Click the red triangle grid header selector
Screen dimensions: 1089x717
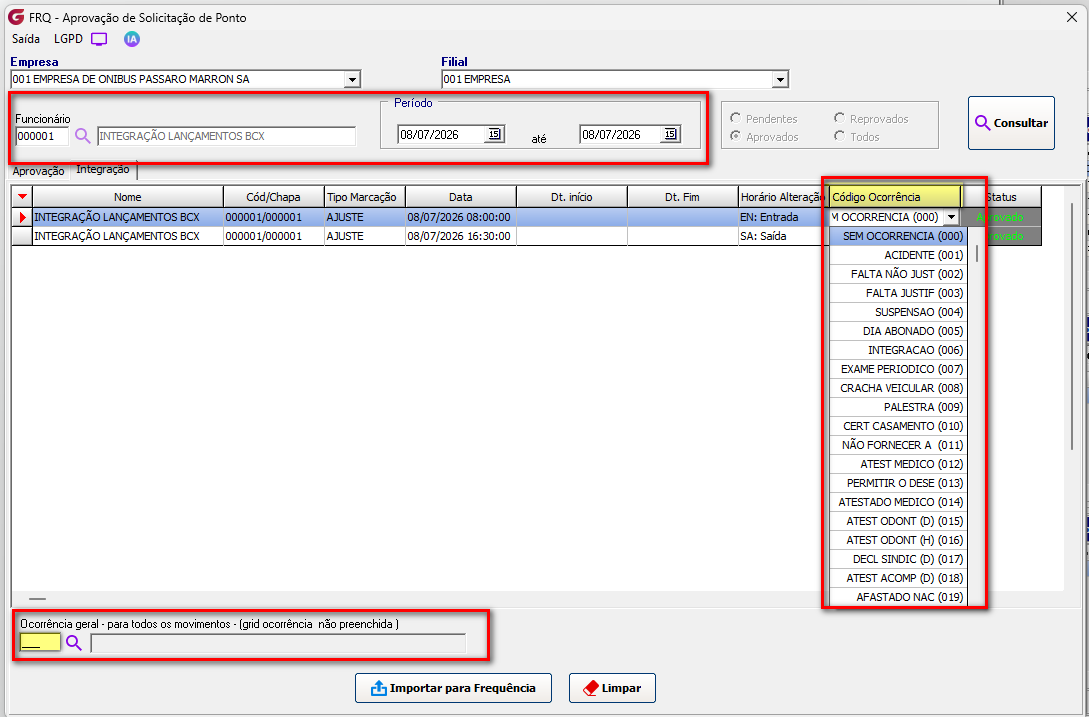click(22, 197)
